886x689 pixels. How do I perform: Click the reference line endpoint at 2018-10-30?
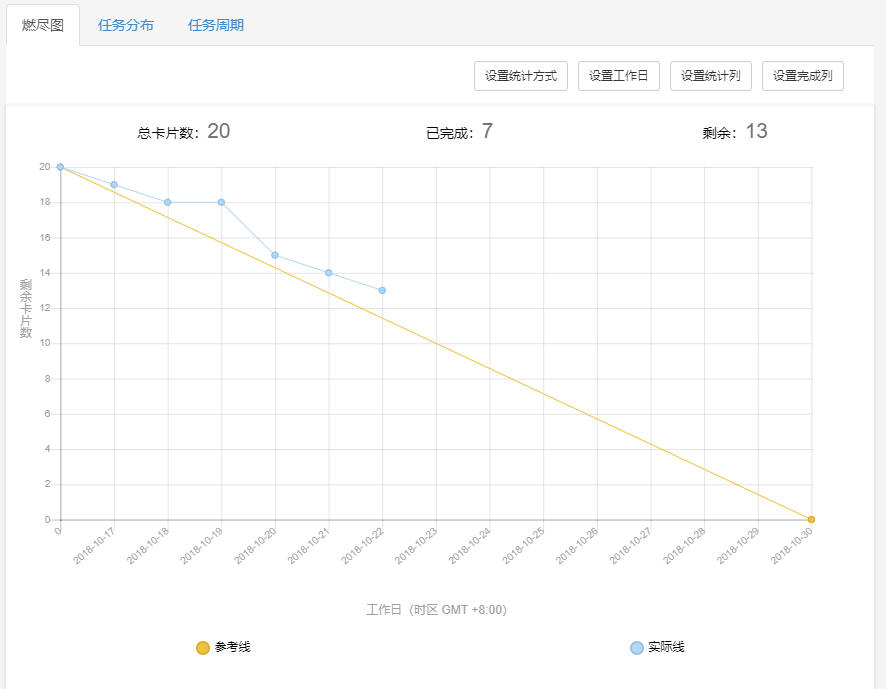[x=811, y=519]
